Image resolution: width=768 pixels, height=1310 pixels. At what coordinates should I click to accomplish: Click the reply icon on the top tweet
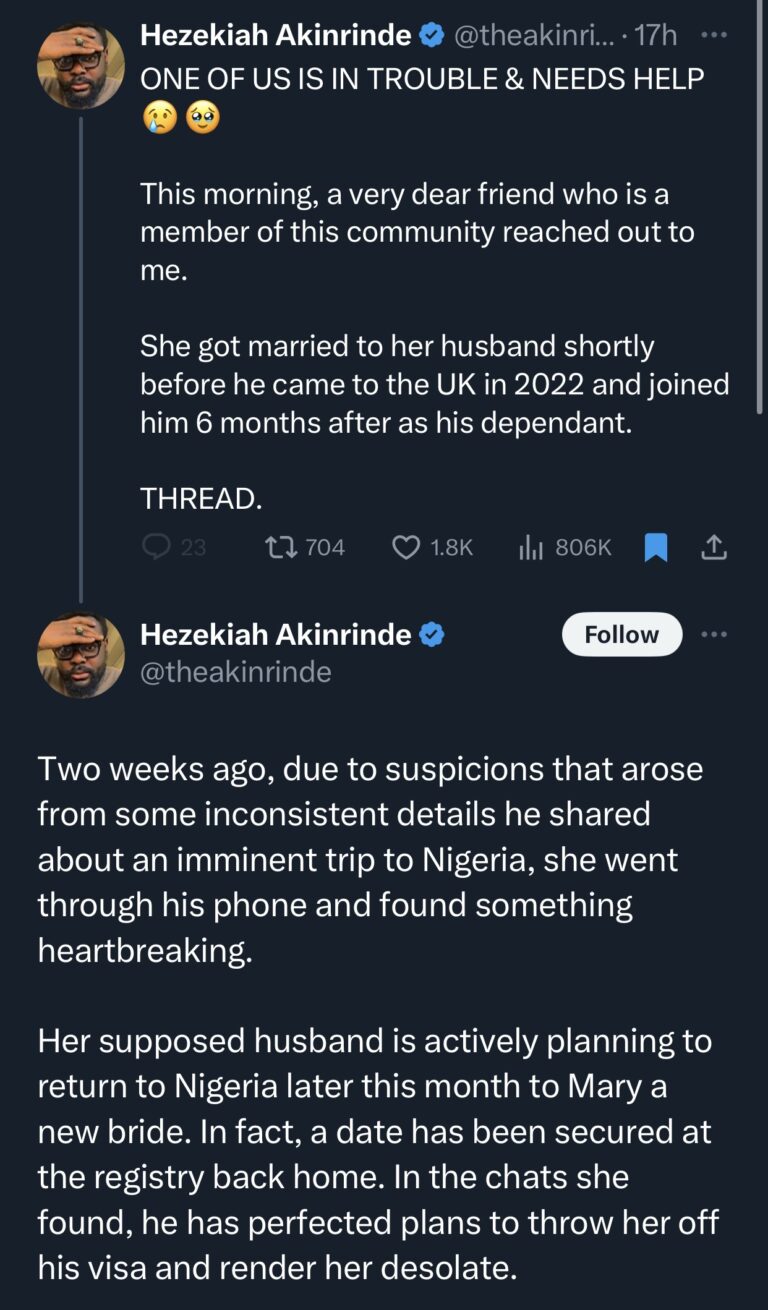pyautogui.click(x=157, y=547)
